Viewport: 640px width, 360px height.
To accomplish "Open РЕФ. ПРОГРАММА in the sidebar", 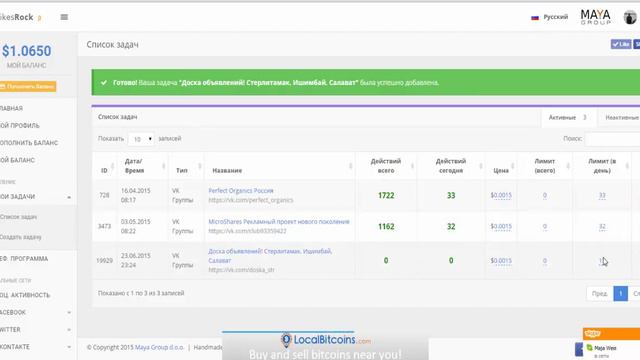I will point(24,259).
